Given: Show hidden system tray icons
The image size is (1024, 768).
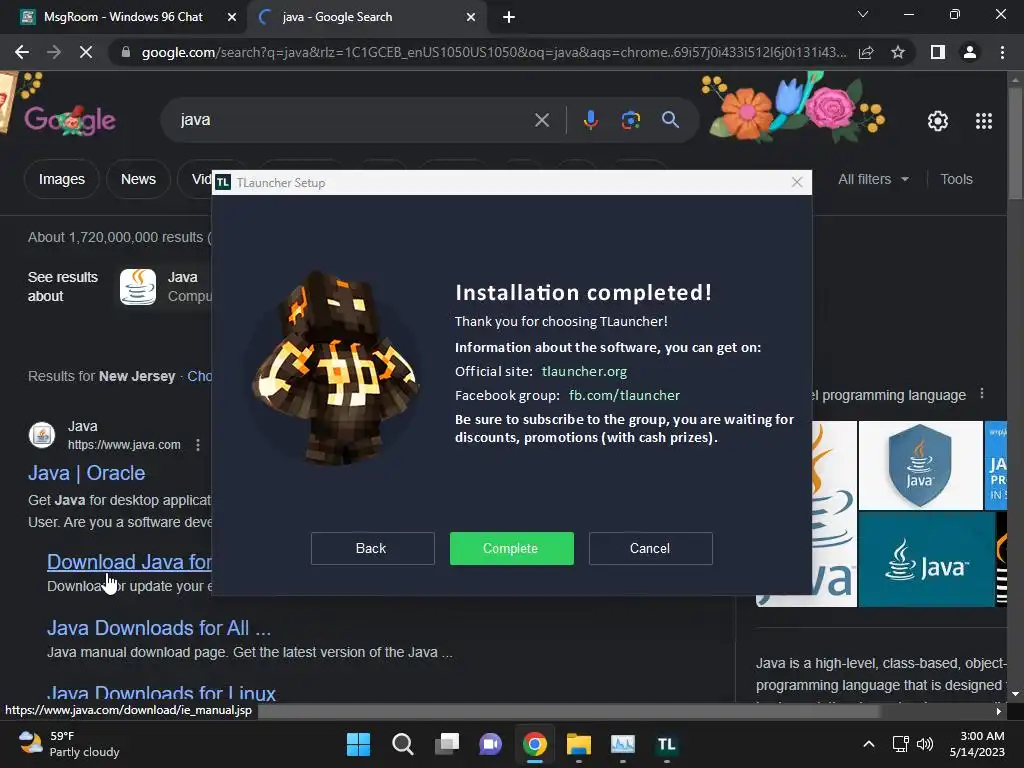Looking at the screenshot, I should pos(869,744).
